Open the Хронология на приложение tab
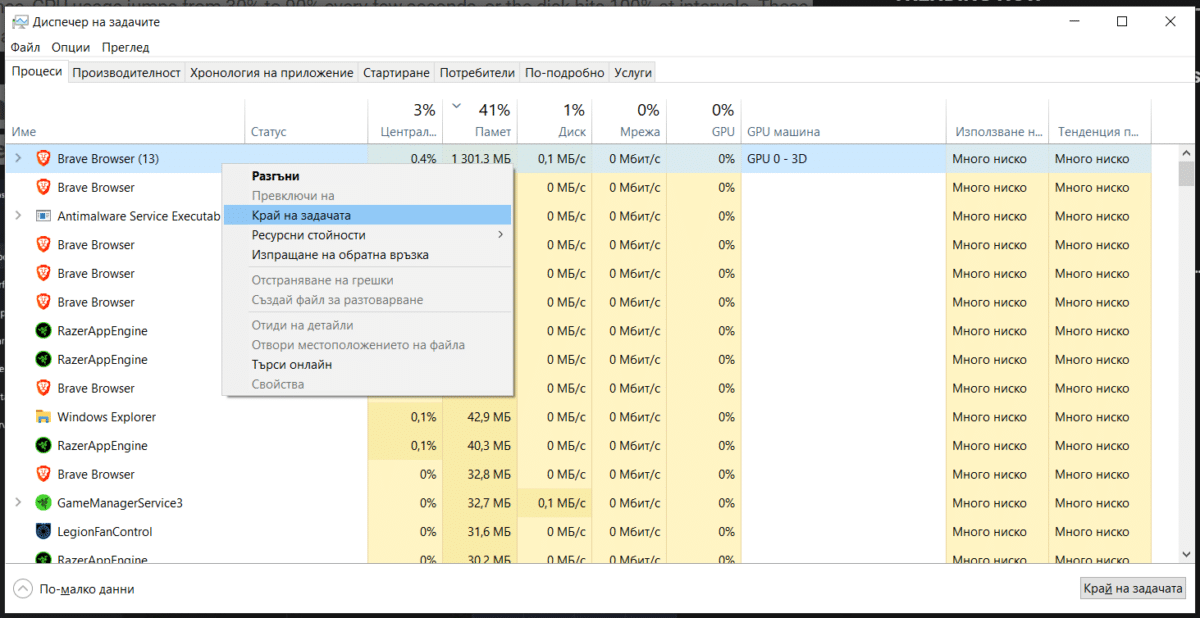 tap(272, 73)
